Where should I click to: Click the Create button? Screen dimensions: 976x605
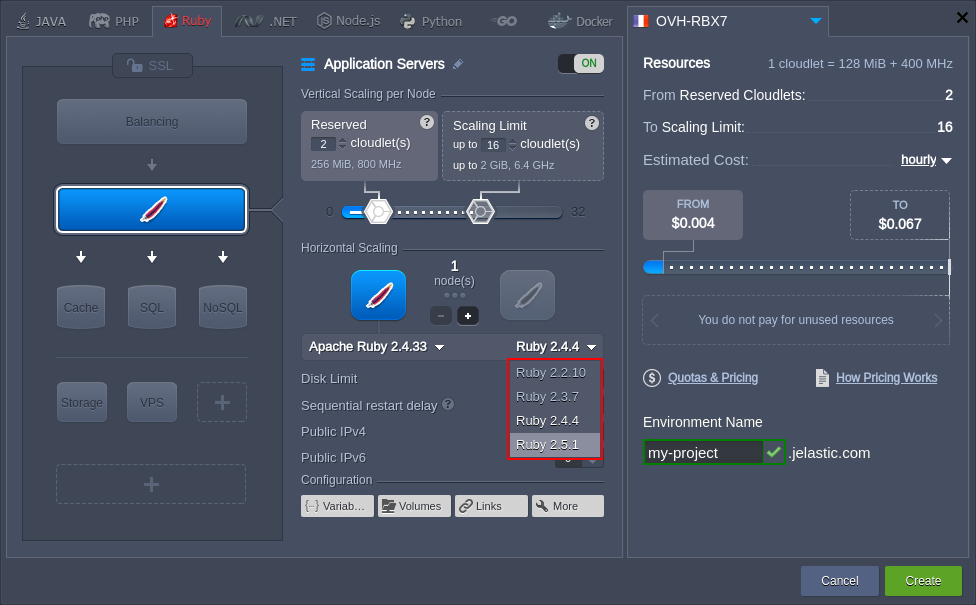click(x=922, y=580)
